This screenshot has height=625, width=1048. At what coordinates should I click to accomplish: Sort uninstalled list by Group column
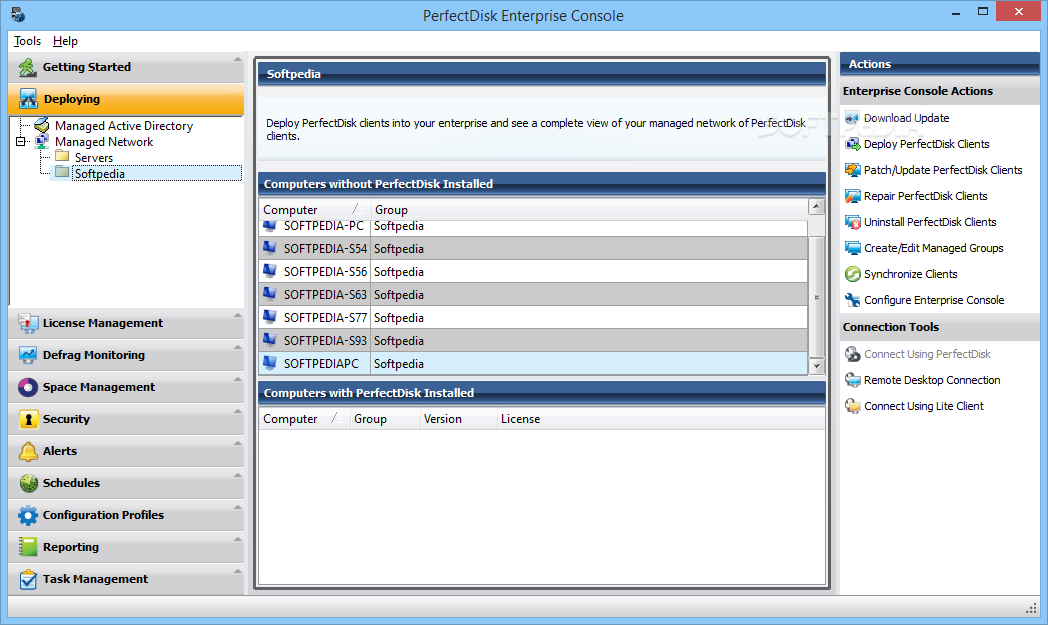point(588,210)
